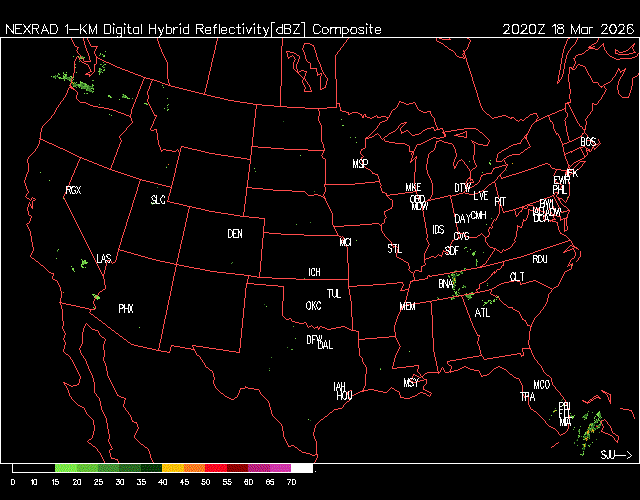Click the STL station marker

coord(394,247)
